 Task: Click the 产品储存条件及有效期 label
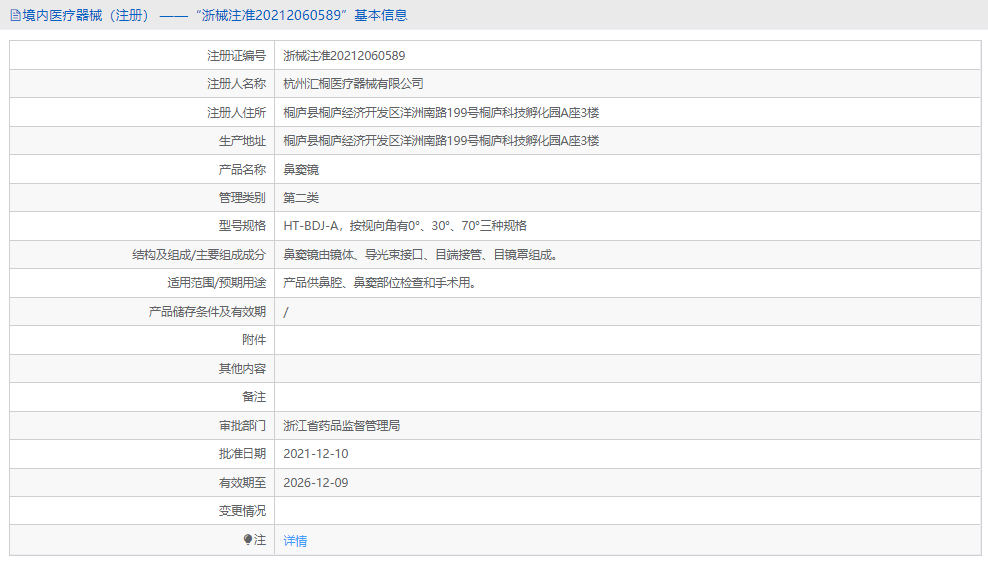click(x=207, y=312)
